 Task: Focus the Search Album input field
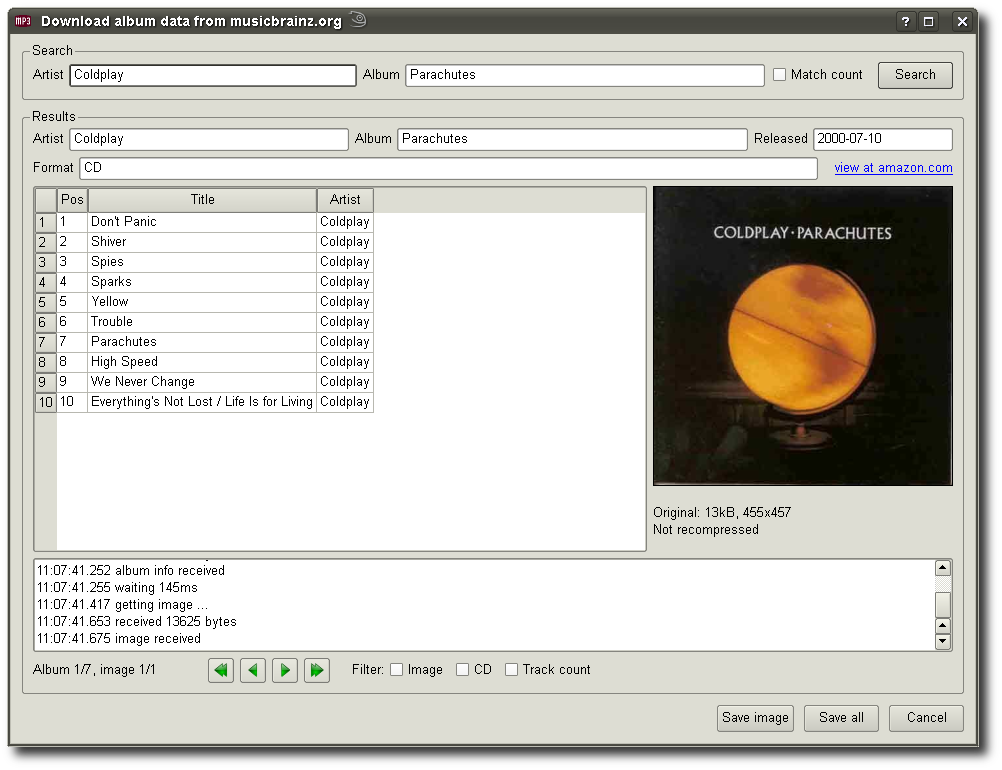click(585, 75)
